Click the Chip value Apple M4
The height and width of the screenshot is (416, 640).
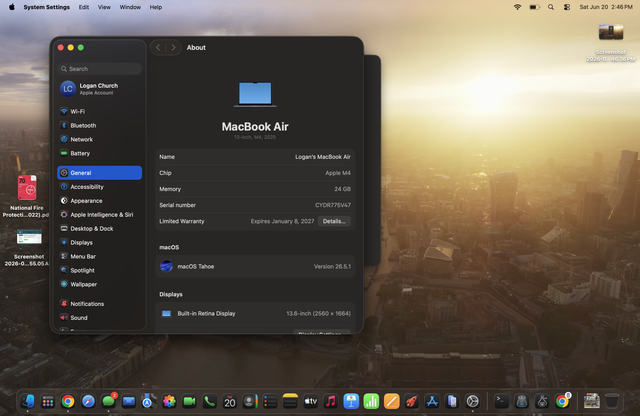[338, 173]
